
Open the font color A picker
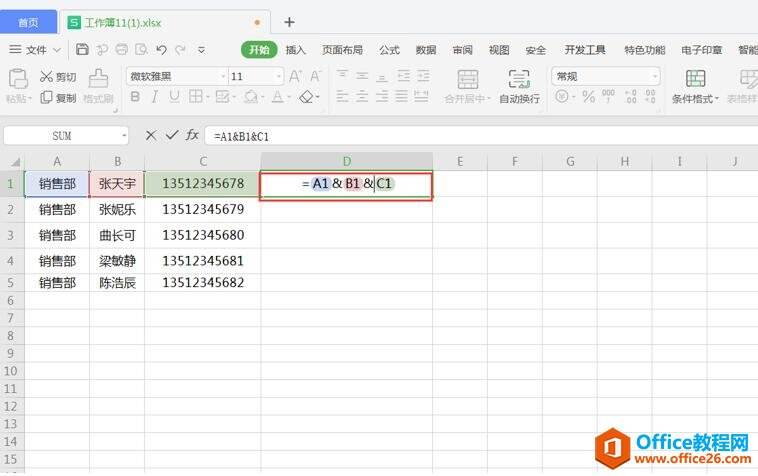[277, 97]
